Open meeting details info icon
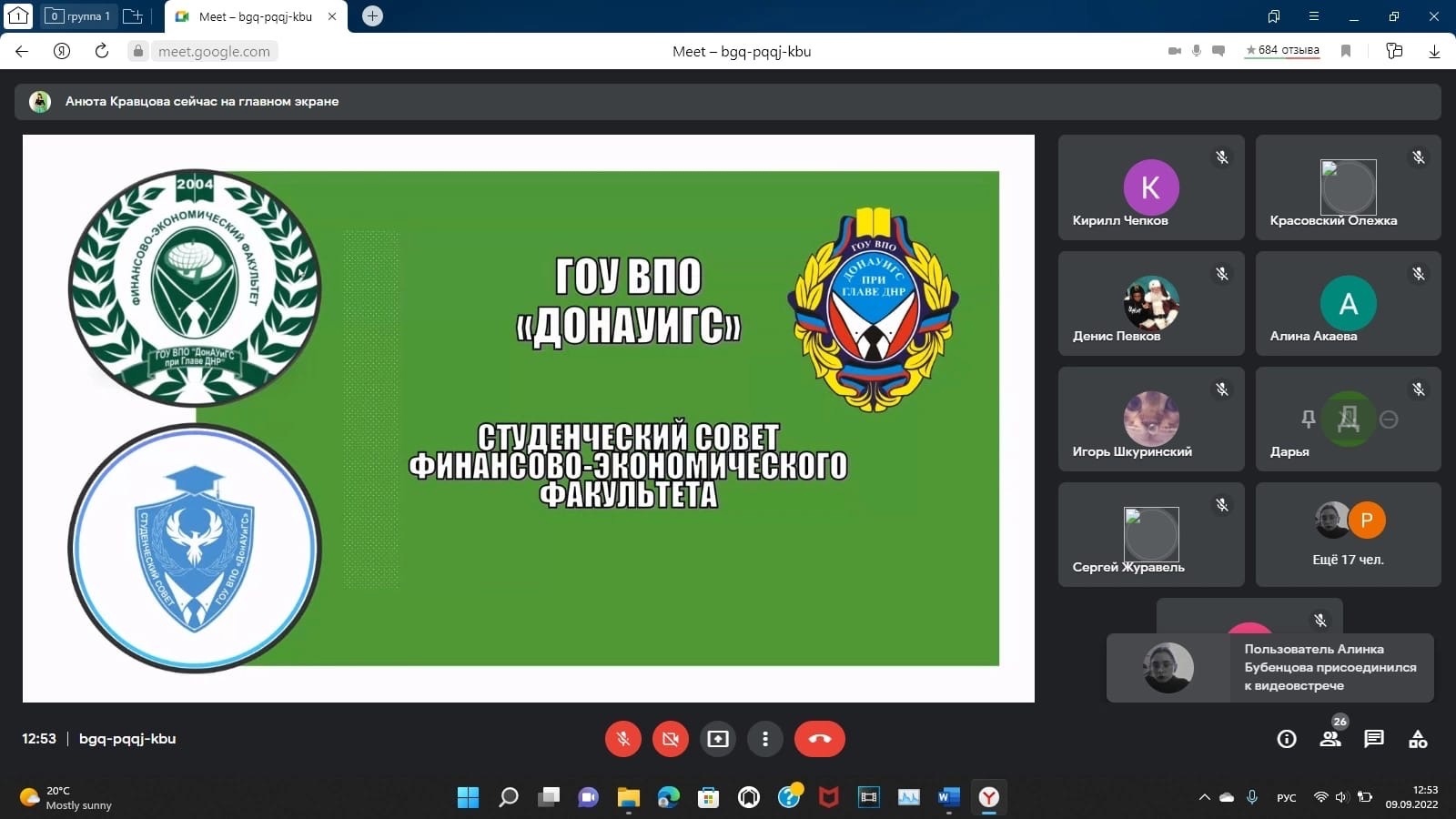The width and height of the screenshot is (1456, 819). (x=1287, y=739)
